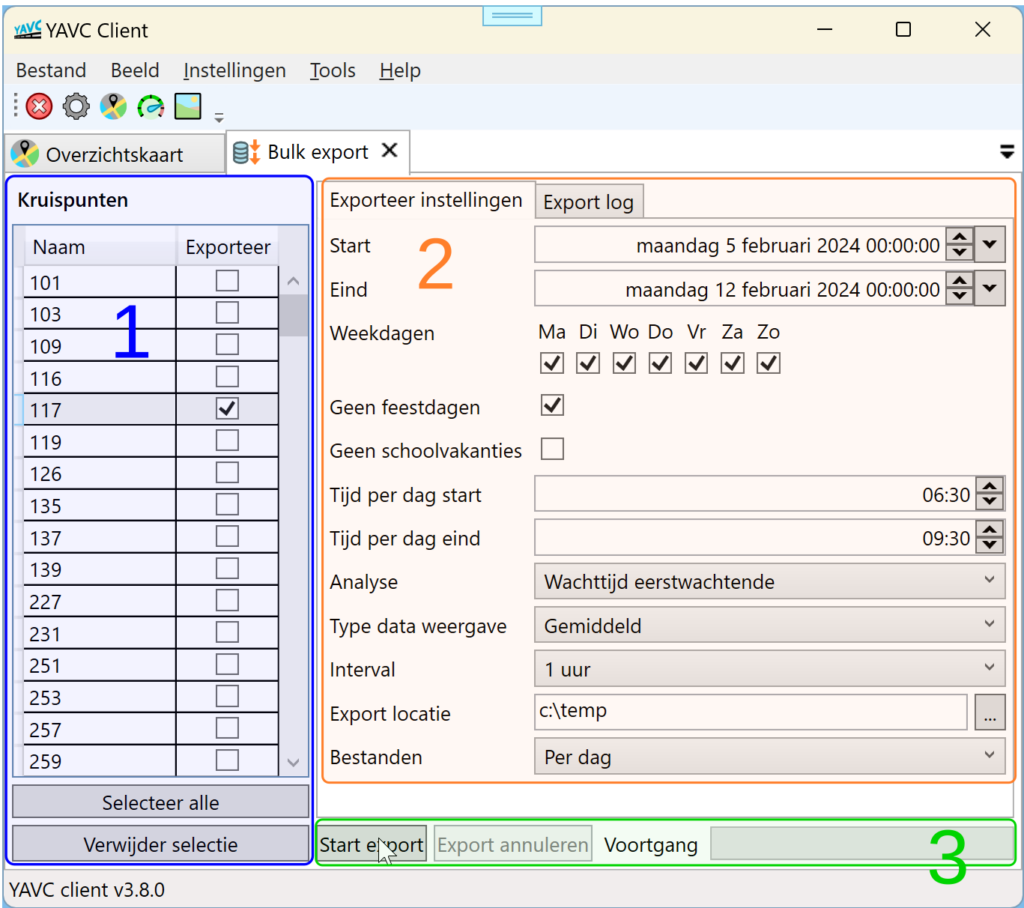Decrease the Eind date with its down arrow
1024x908 pixels.
(x=959, y=297)
